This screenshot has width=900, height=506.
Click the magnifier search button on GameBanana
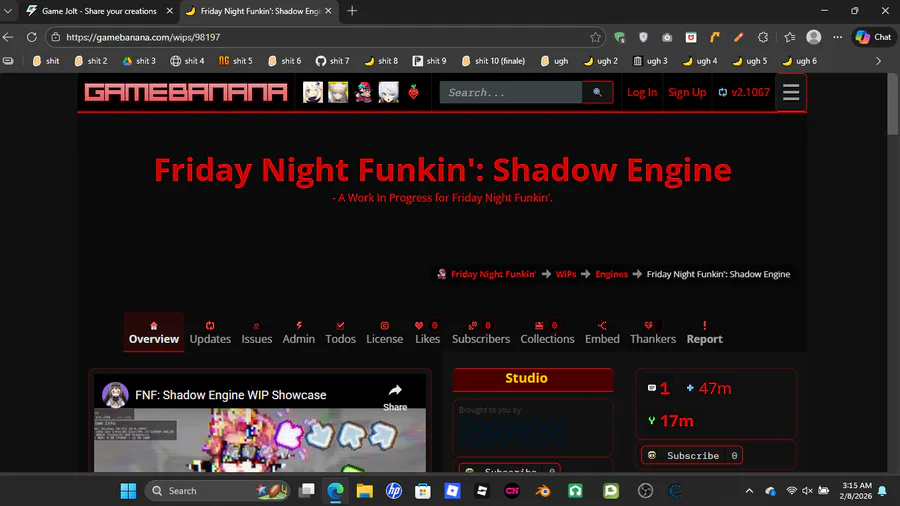(x=598, y=92)
